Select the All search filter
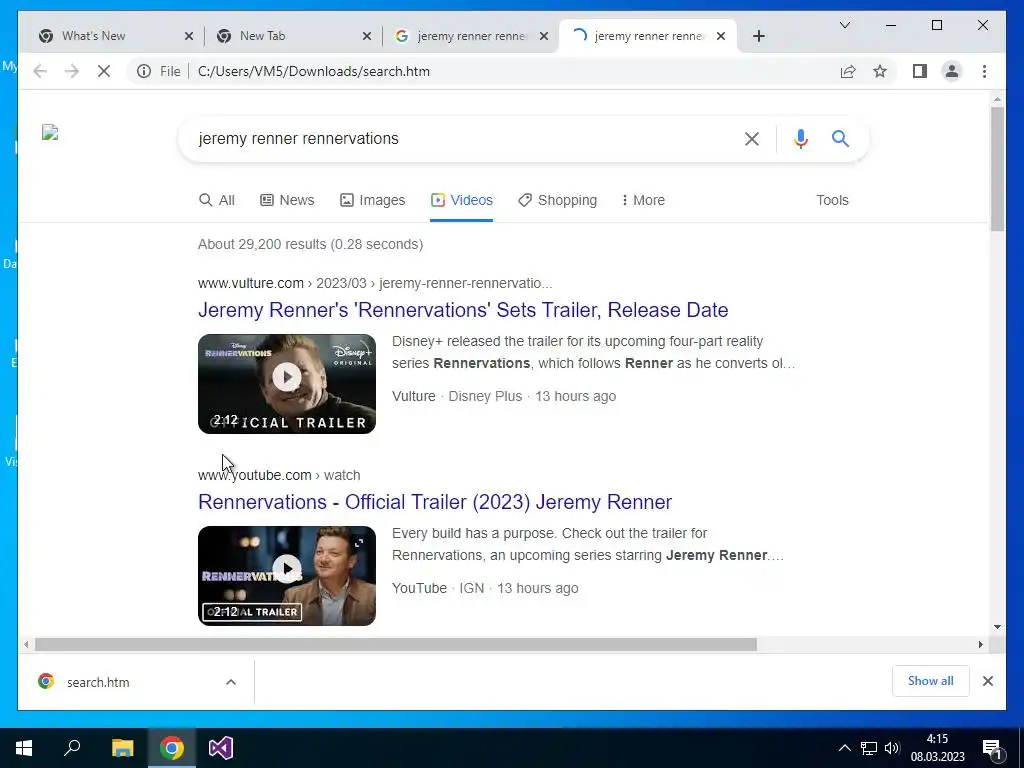1024x768 pixels. [x=217, y=200]
